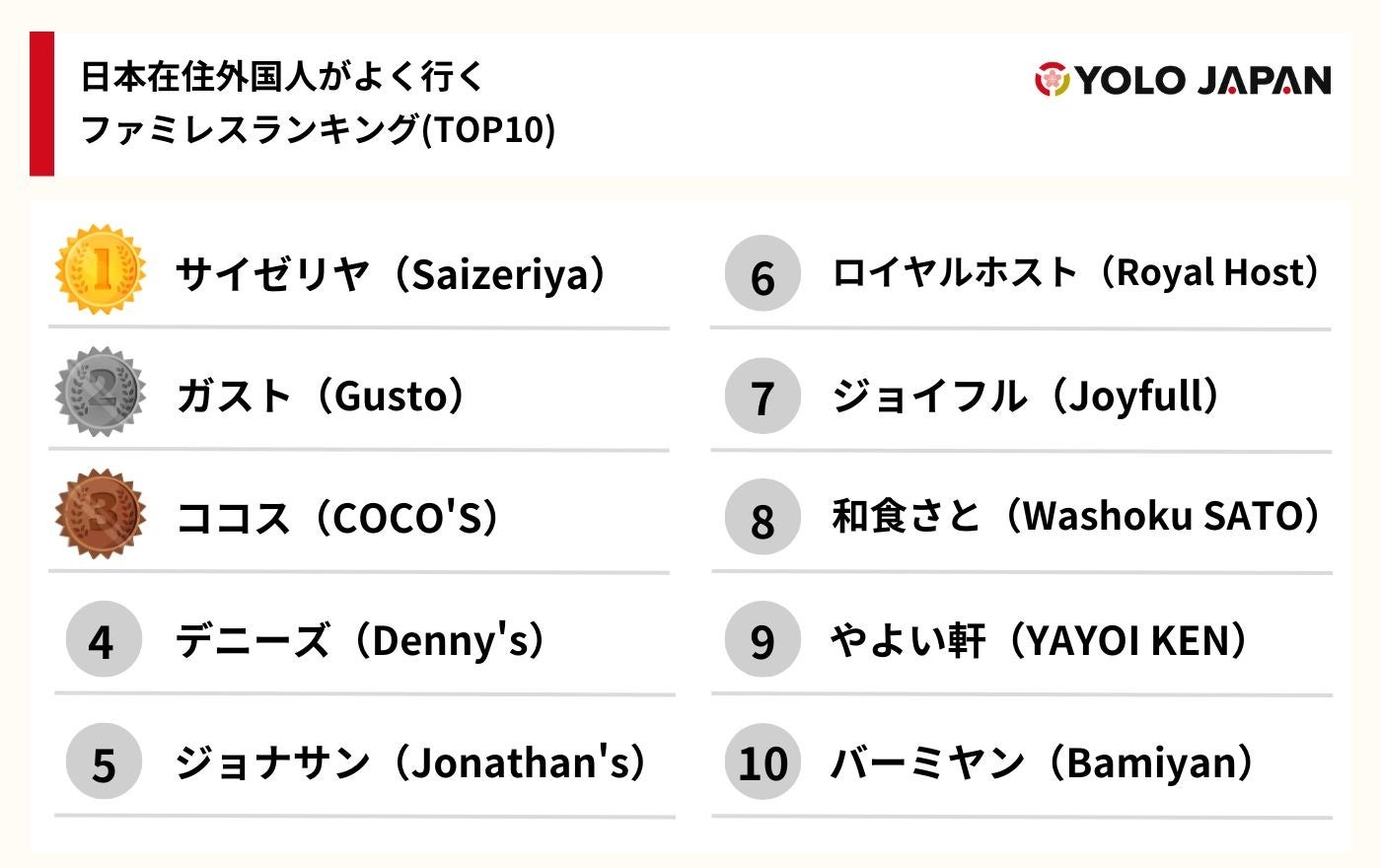Select the Saizeriya restaurant name
The width and height of the screenshot is (1381, 868).
391,273
